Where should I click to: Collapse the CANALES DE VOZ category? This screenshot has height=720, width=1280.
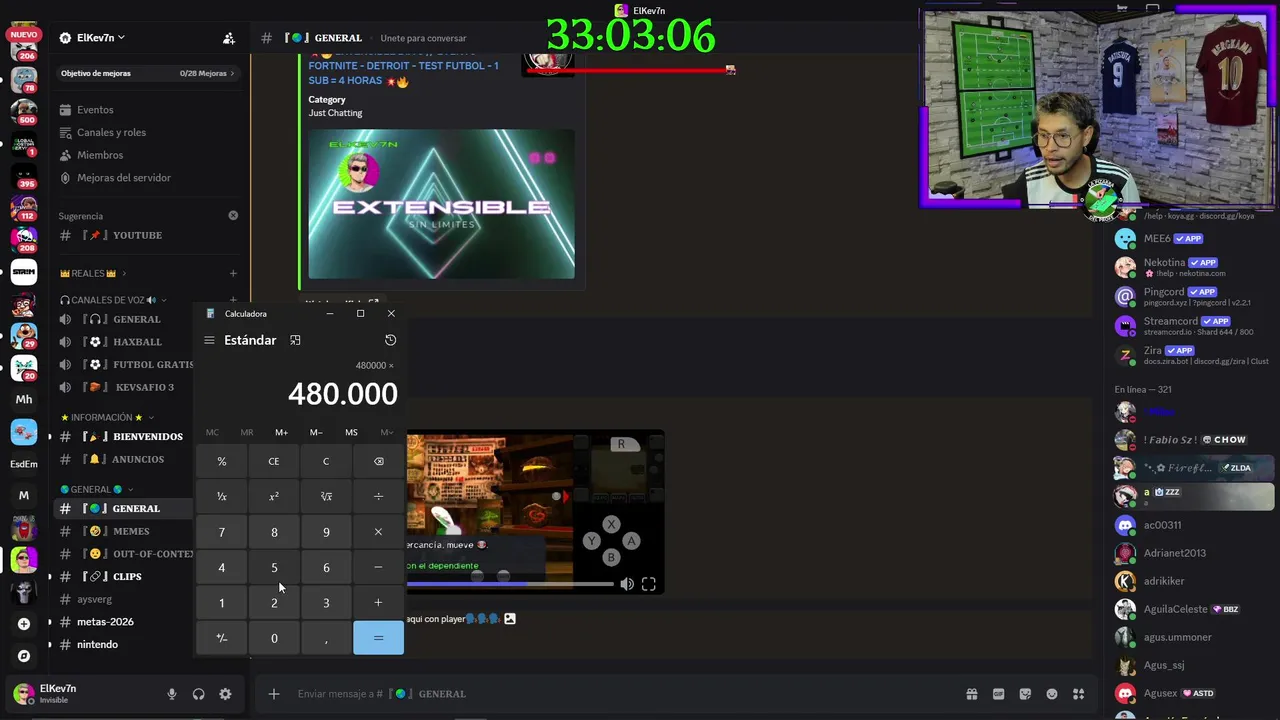point(109,300)
